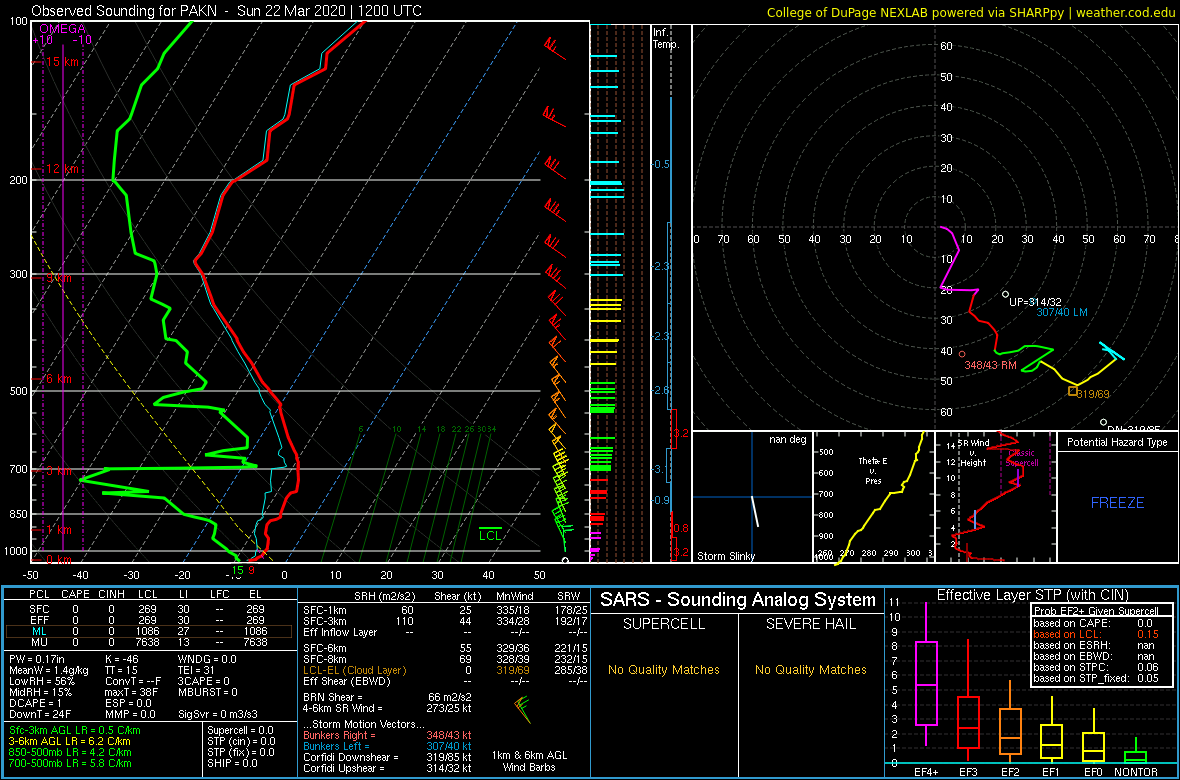Click the UP=314/32 hodograph label
This screenshot has height=780, width=1180.
[1034, 301]
